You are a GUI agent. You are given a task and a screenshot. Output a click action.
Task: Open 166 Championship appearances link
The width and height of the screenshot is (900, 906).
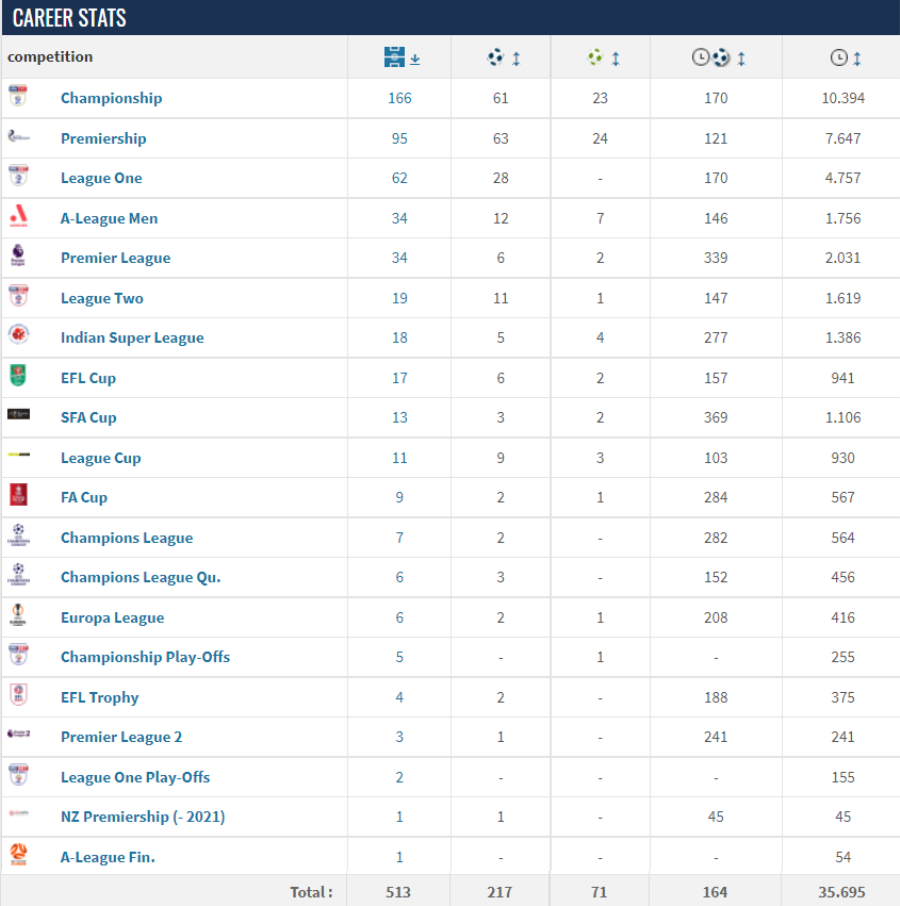[x=400, y=98]
